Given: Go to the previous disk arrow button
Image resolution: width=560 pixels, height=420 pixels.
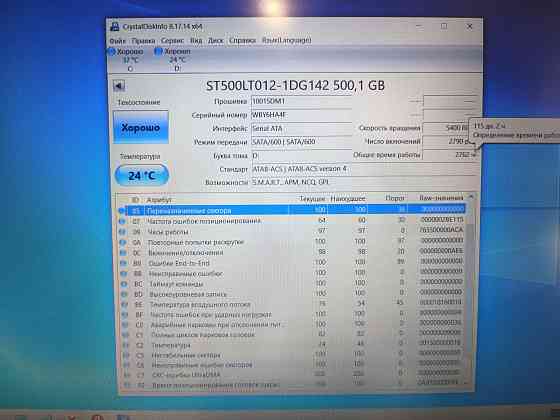Looking at the screenshot, I should (x=119, y=85).
